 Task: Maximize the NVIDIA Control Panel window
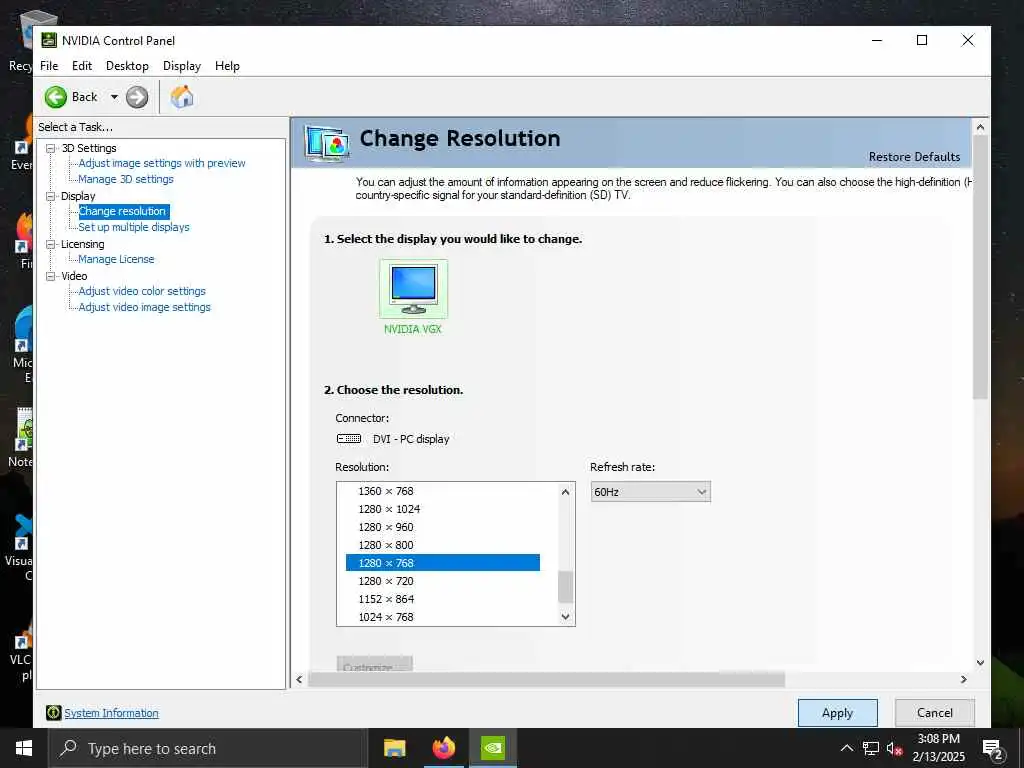tap(922, 40)
